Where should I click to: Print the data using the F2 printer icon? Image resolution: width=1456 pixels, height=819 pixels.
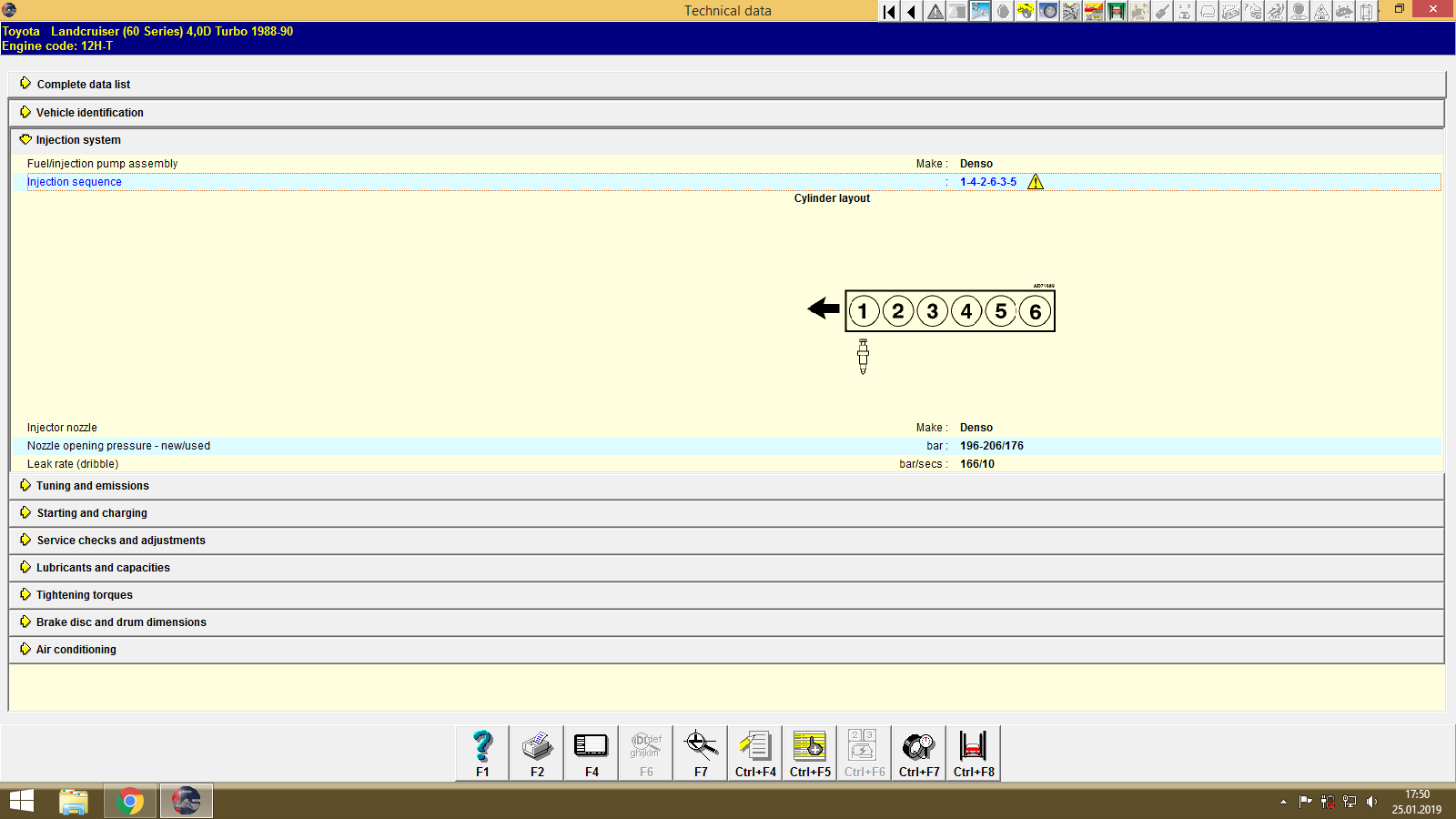[537, 753]
